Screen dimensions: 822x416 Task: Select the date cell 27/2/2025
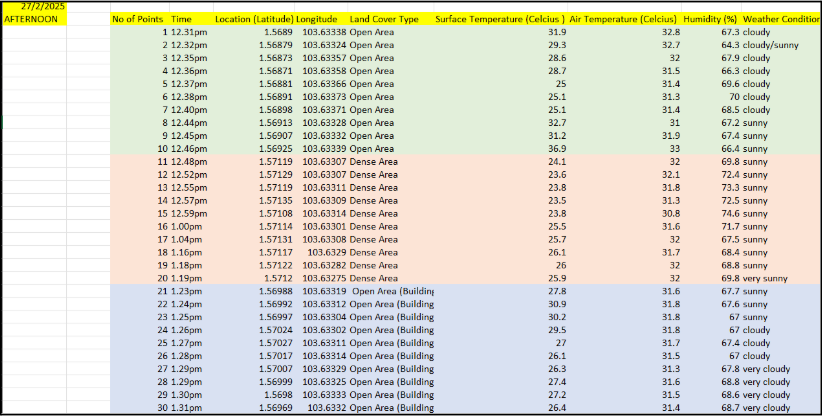[x=41, y=6]
